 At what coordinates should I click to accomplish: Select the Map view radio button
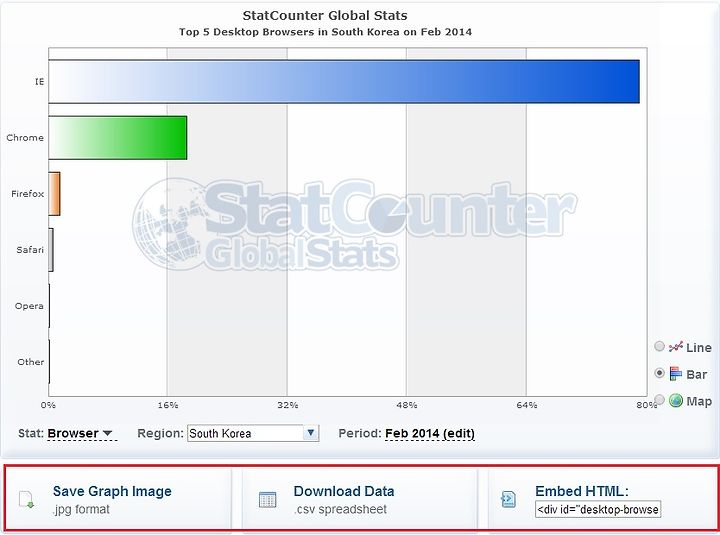pos(659,400)
